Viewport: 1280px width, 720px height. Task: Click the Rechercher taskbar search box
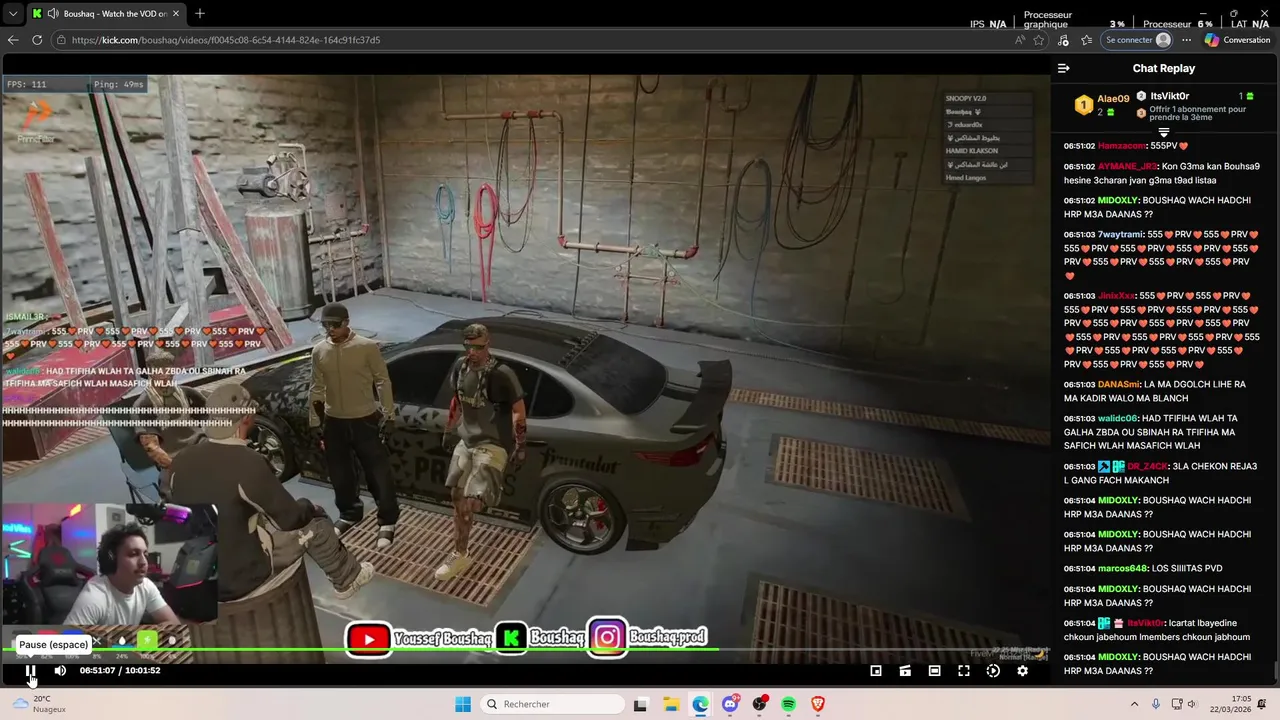551,704
